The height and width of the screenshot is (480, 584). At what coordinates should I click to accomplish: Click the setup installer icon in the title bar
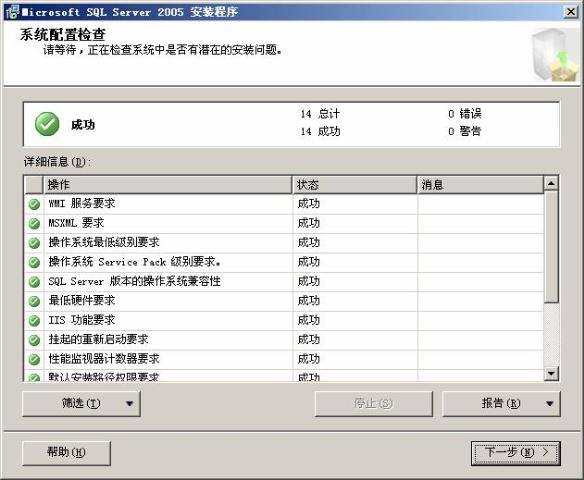click(x=12, y=12)
